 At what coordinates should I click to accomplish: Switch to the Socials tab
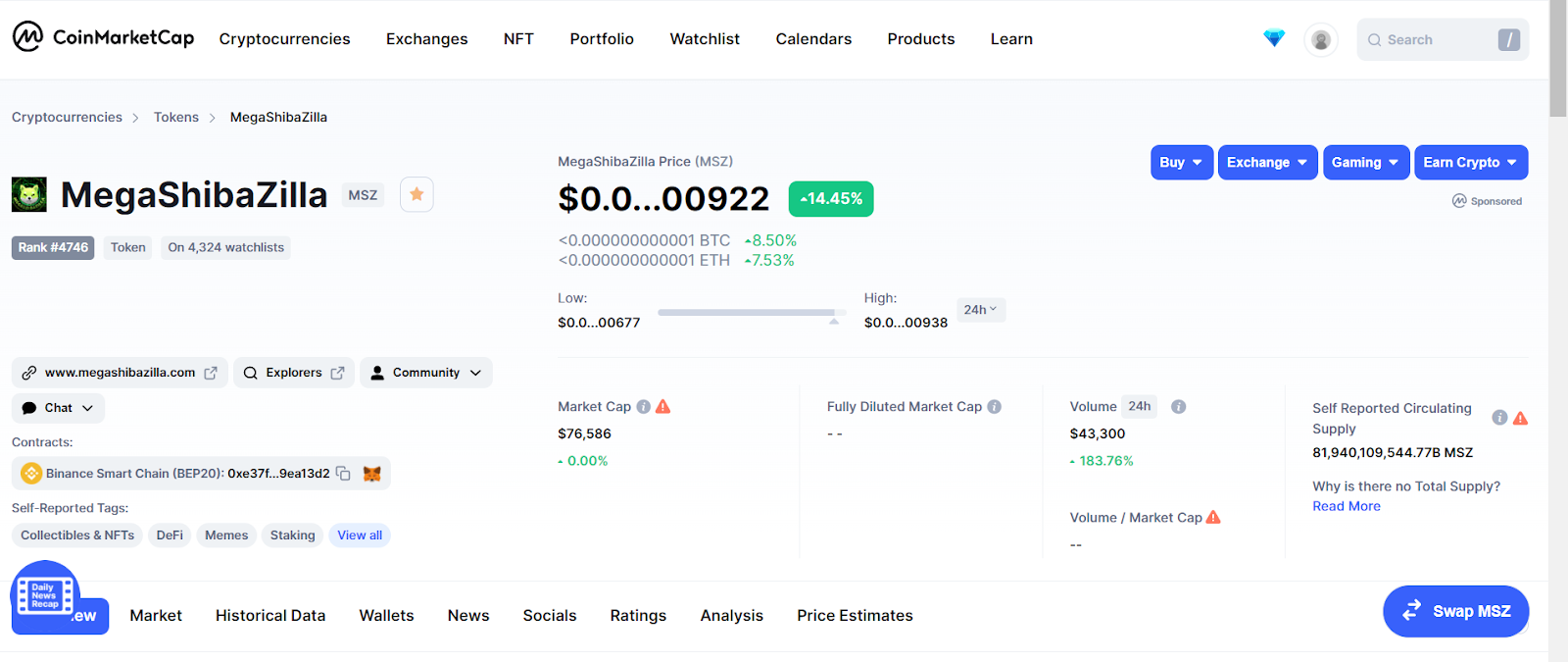point(550,616)
